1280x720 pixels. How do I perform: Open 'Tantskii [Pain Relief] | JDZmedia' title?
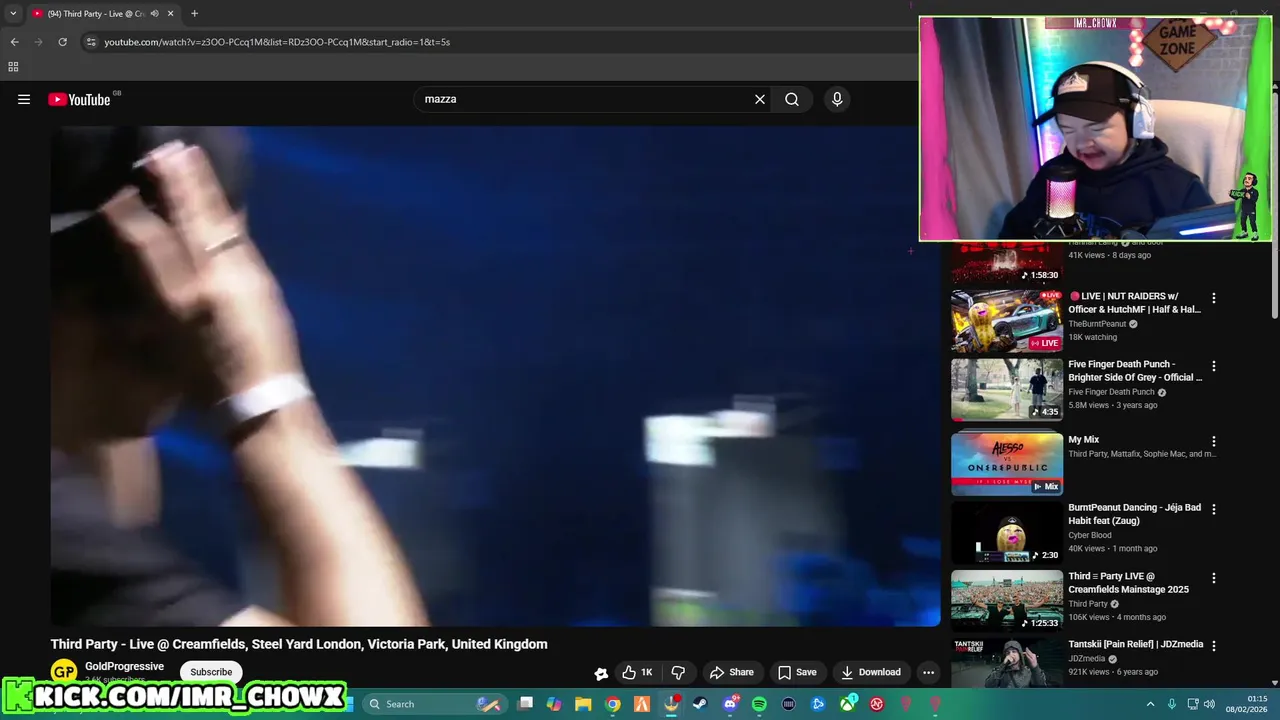click(1135, 644)
